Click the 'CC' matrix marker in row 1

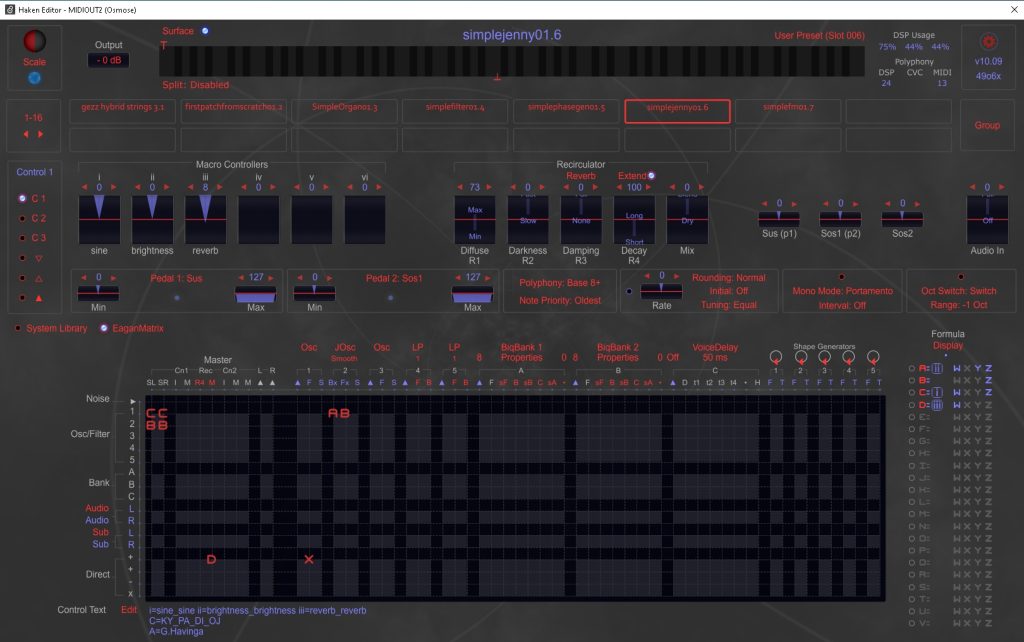tap(157, 413)
